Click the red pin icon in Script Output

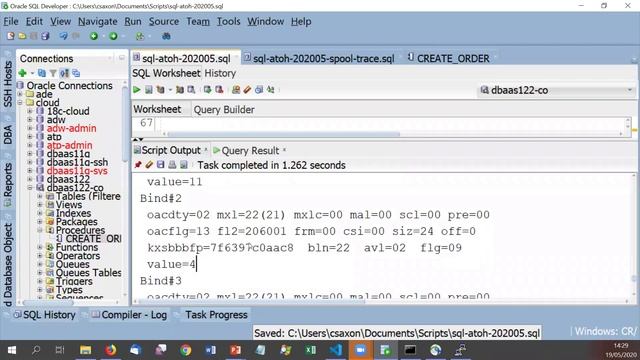coord(138,165)
